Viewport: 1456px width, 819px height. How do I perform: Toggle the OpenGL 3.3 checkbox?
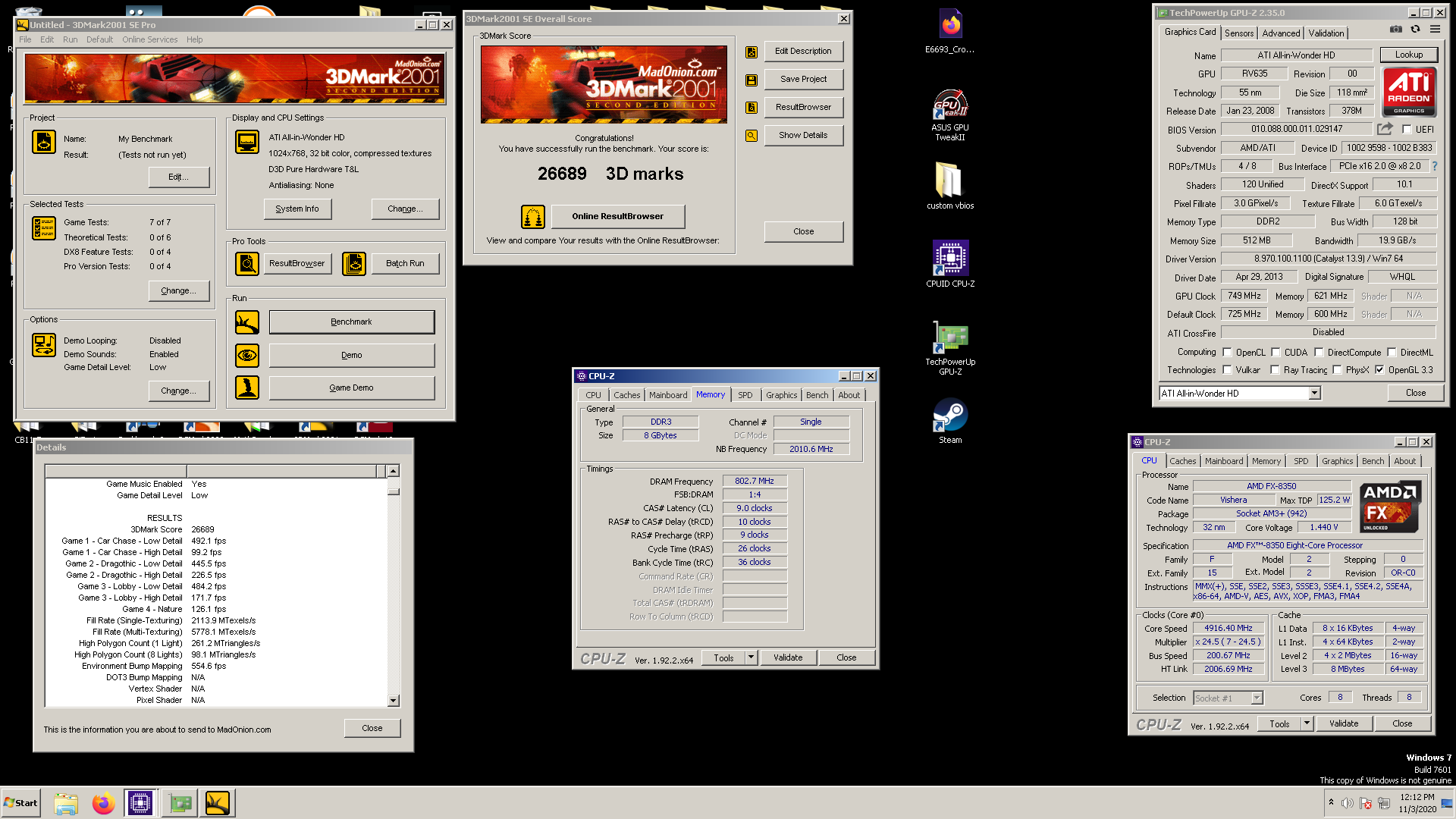[1379, 370]
